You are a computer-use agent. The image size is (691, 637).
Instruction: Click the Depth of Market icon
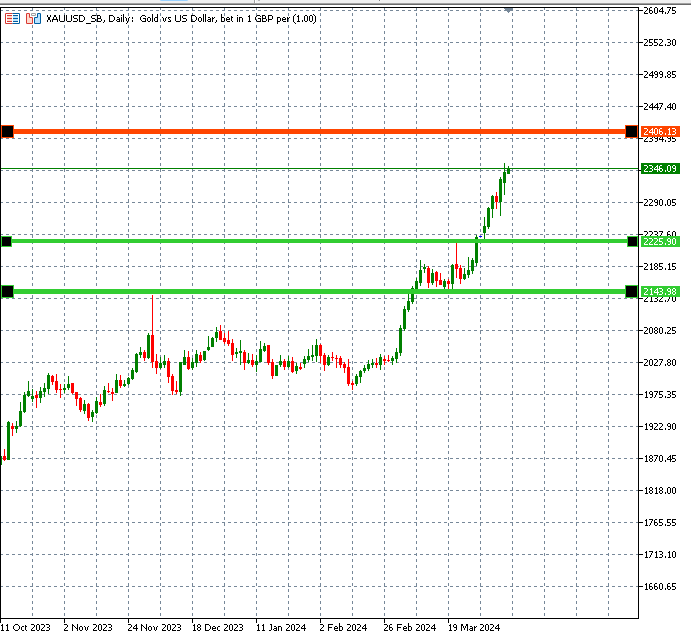pyautogui.click(x=35, y=18)
